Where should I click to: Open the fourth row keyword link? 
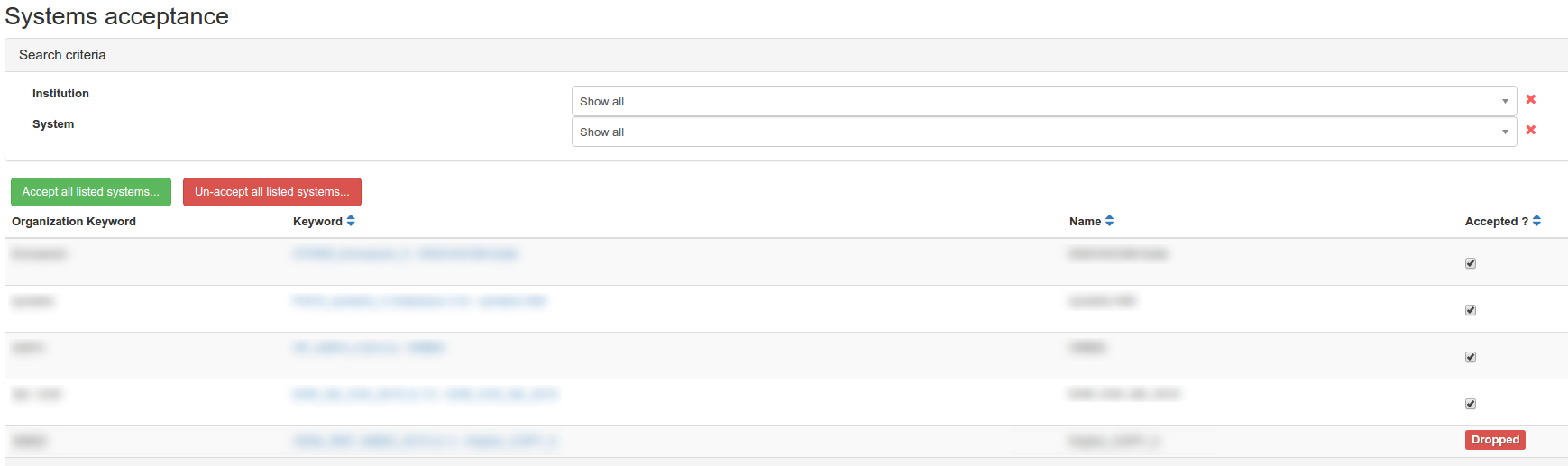tap(425, 395)
